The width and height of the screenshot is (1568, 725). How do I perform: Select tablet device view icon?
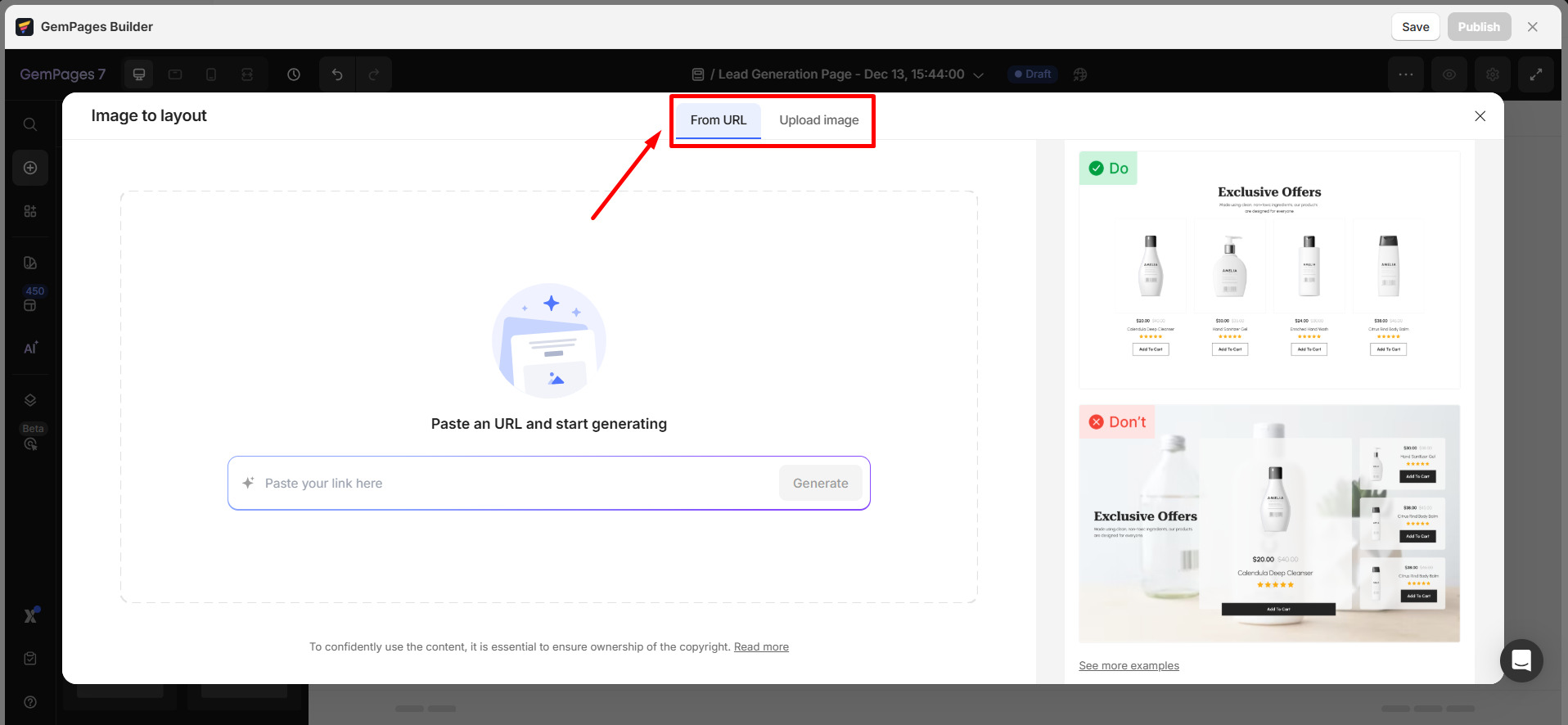[x=175, y=74]
